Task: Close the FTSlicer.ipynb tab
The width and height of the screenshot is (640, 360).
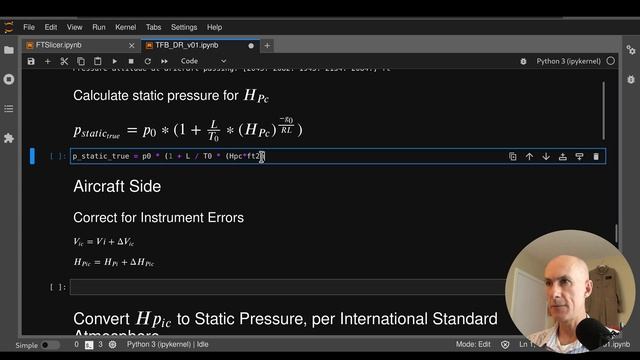Action: tap(131, 46)
